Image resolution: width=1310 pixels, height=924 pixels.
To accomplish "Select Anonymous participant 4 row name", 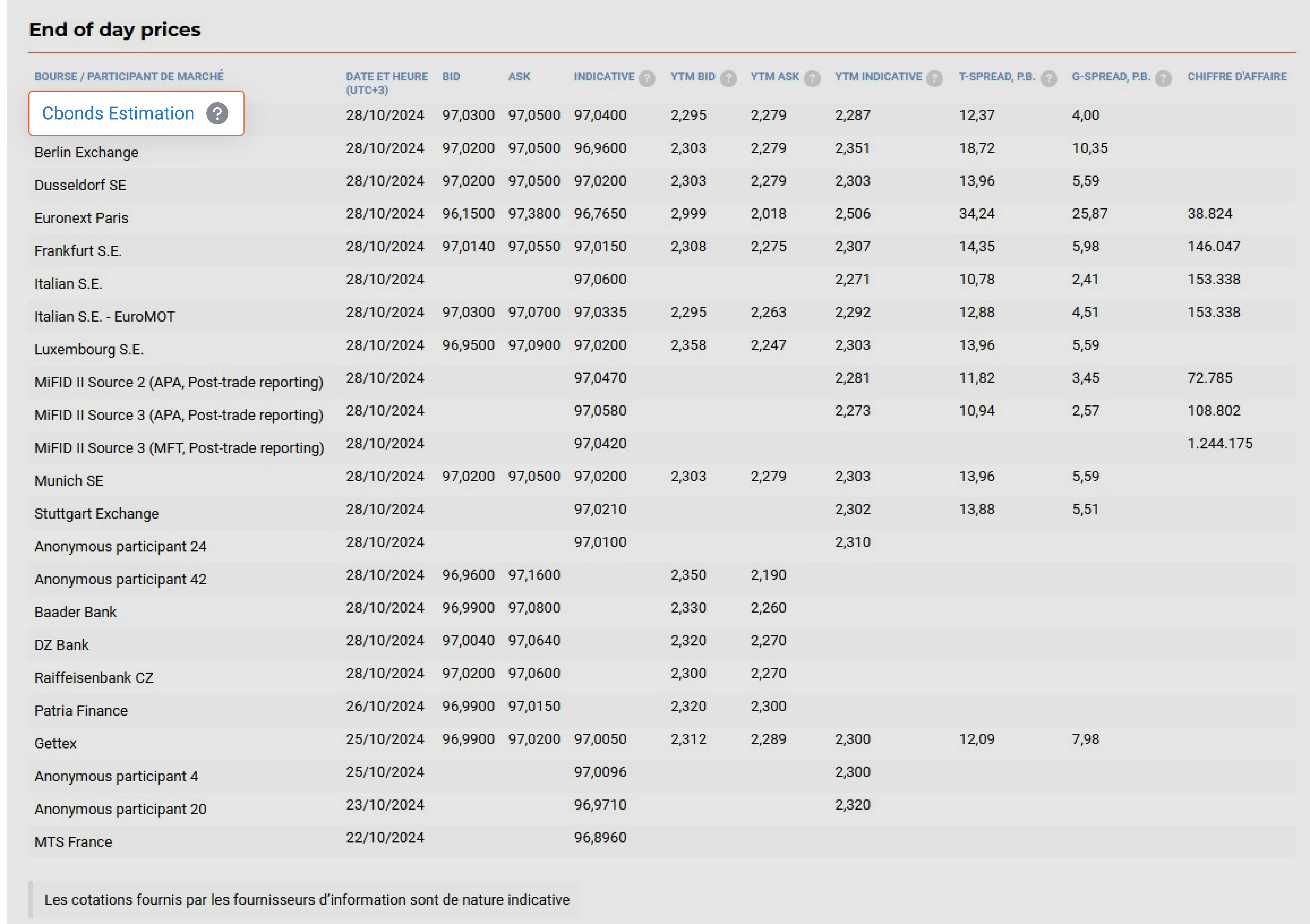I will point(116,776).
